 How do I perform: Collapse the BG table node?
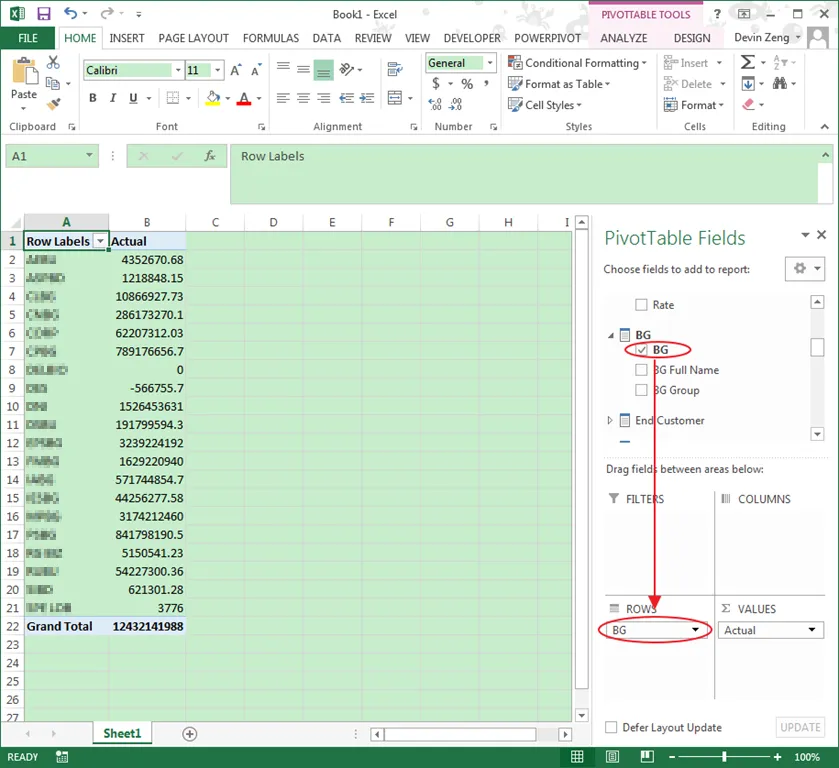click(610, 336)
